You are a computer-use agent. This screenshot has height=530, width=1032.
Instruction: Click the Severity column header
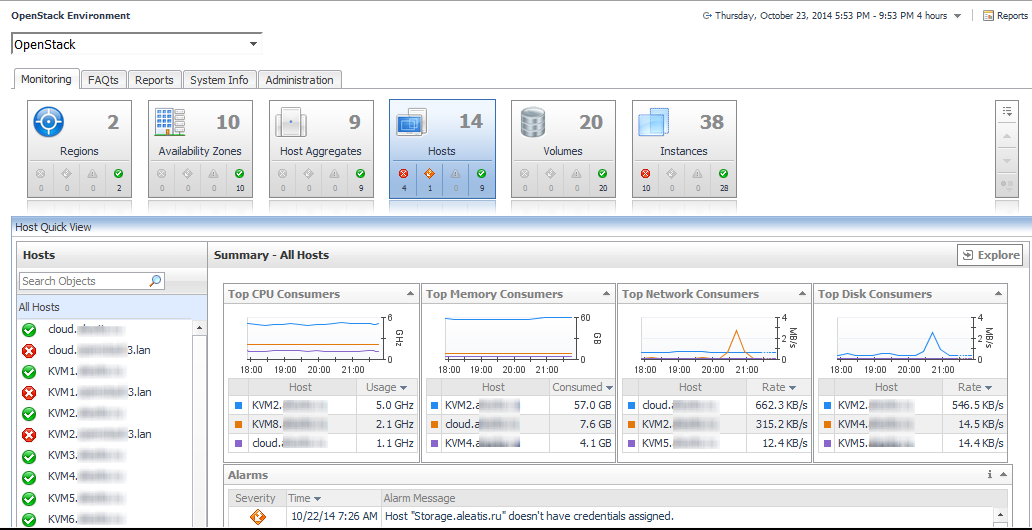coord(257,498)
